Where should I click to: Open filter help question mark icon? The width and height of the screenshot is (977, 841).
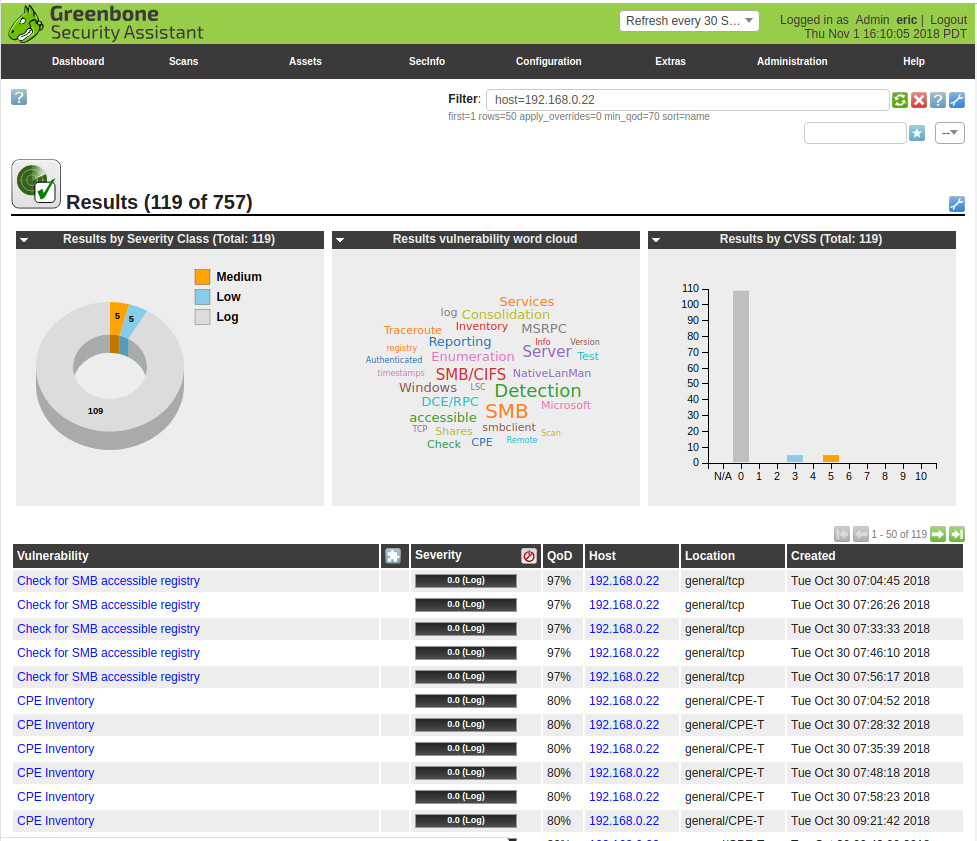tap(938, 100)
